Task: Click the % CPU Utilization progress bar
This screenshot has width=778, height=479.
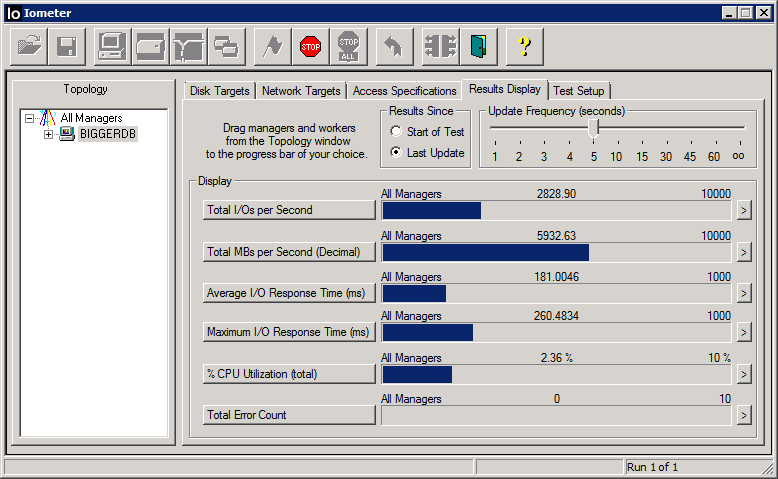Action: 556,375
